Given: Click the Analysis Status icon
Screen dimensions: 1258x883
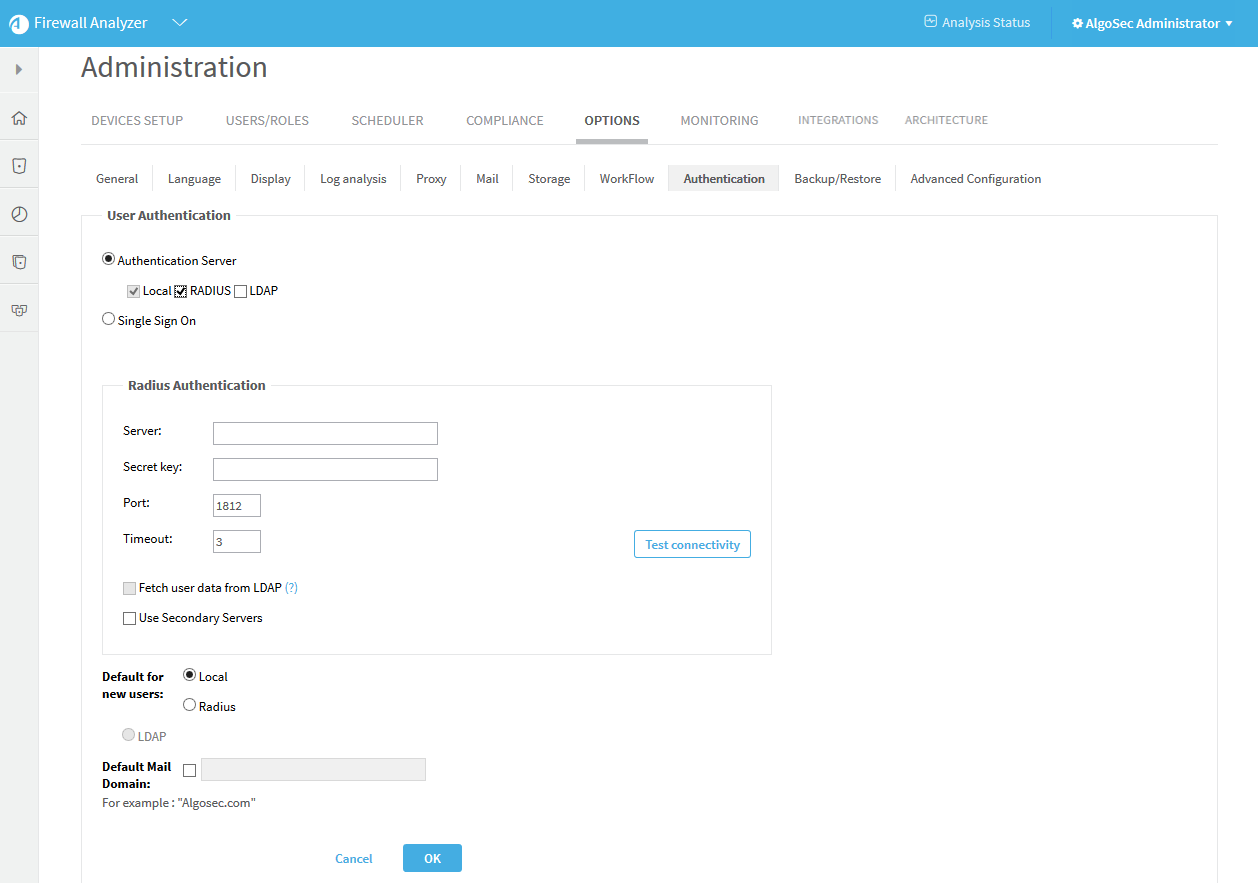Looking at the screenshot, I should [930, 22].
